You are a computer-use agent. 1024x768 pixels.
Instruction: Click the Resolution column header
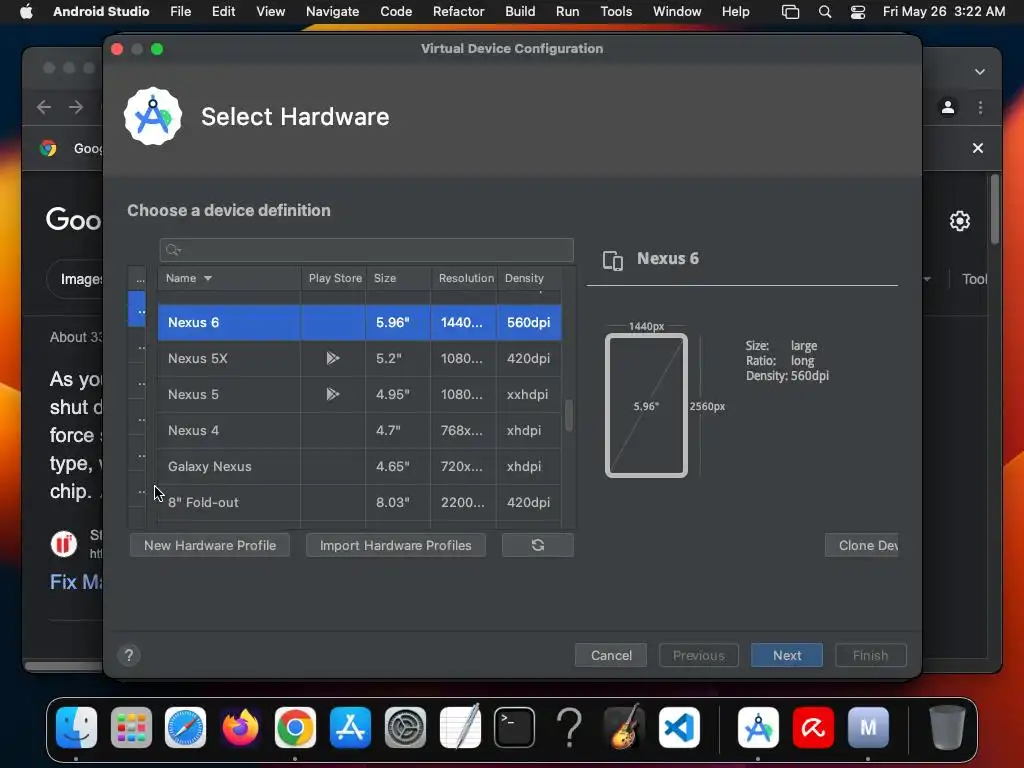(x=465, y=278)
